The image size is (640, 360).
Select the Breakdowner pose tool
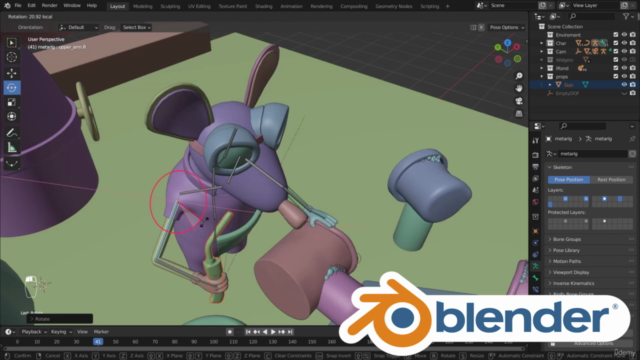point(11,164)
